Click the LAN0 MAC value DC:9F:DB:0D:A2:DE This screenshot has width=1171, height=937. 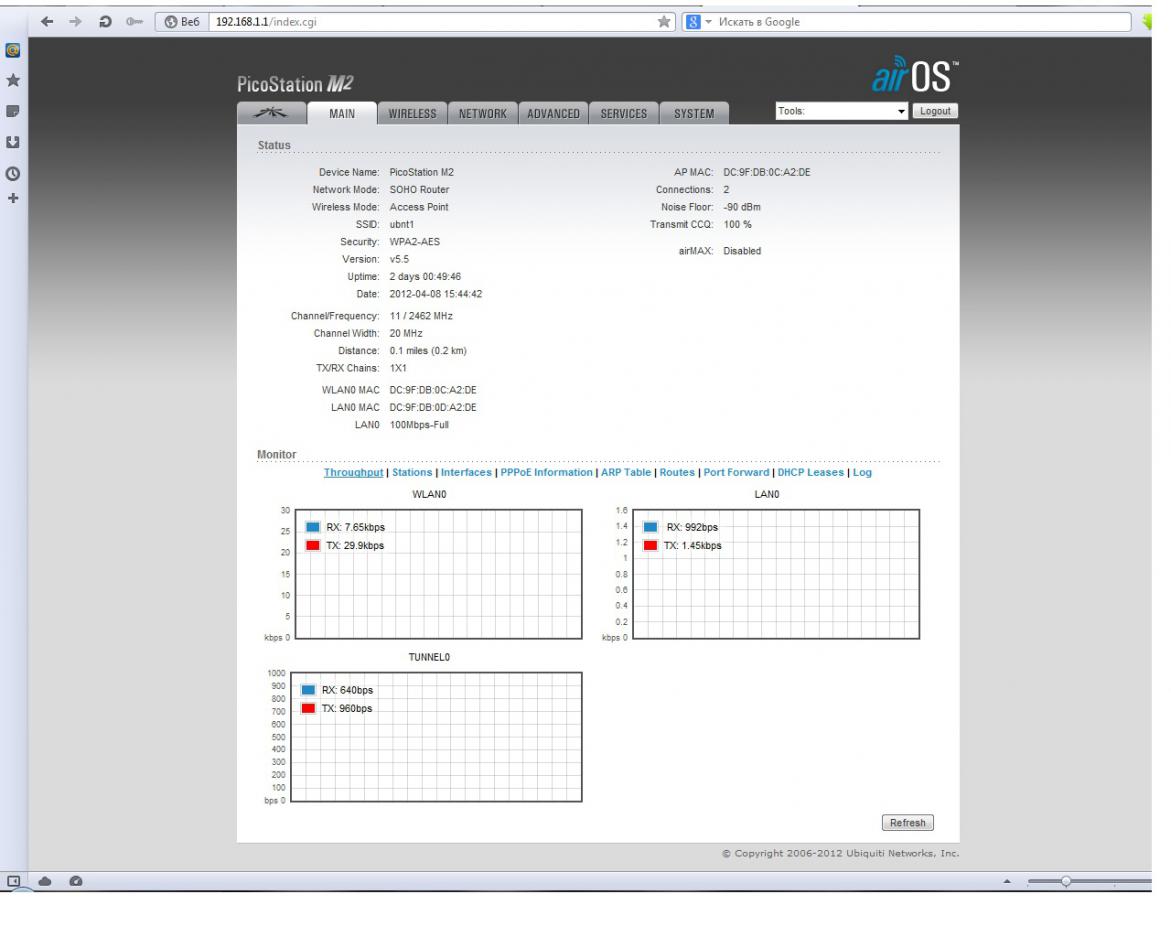[432, 408]
